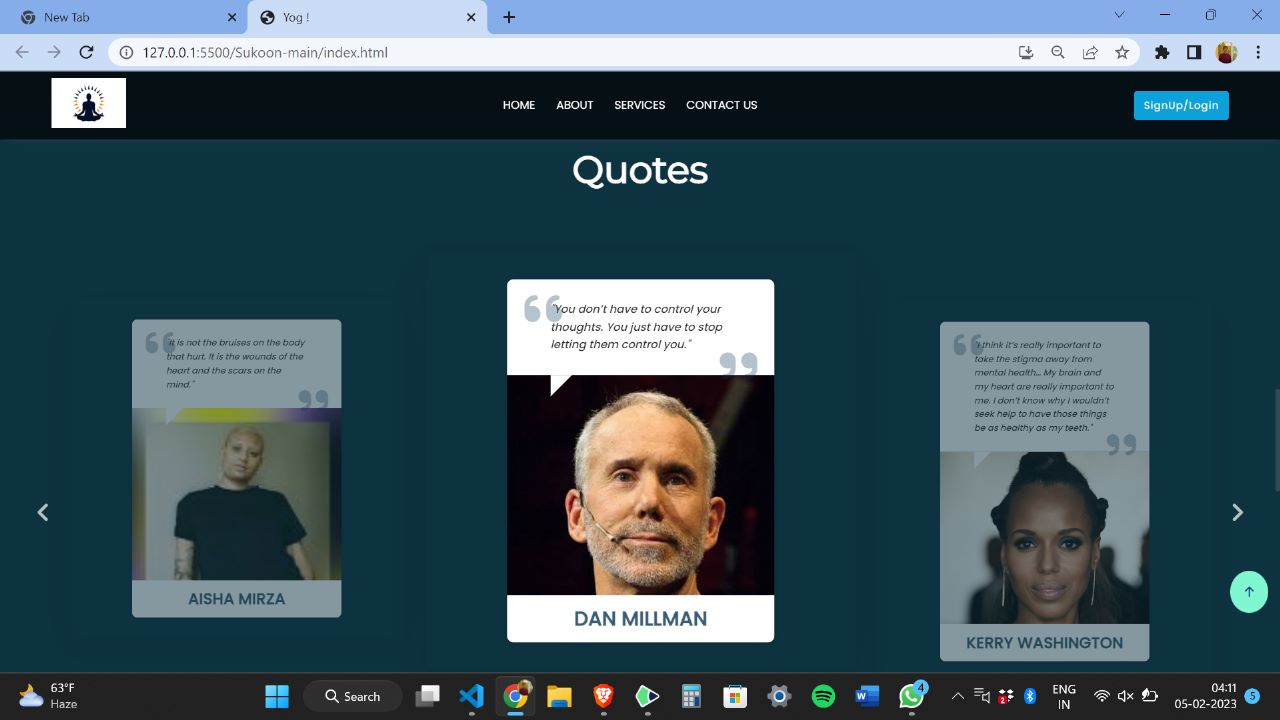Screen dimensions: 1280x720
Task: Close the New Tab tab
Action: coord(232,17)
